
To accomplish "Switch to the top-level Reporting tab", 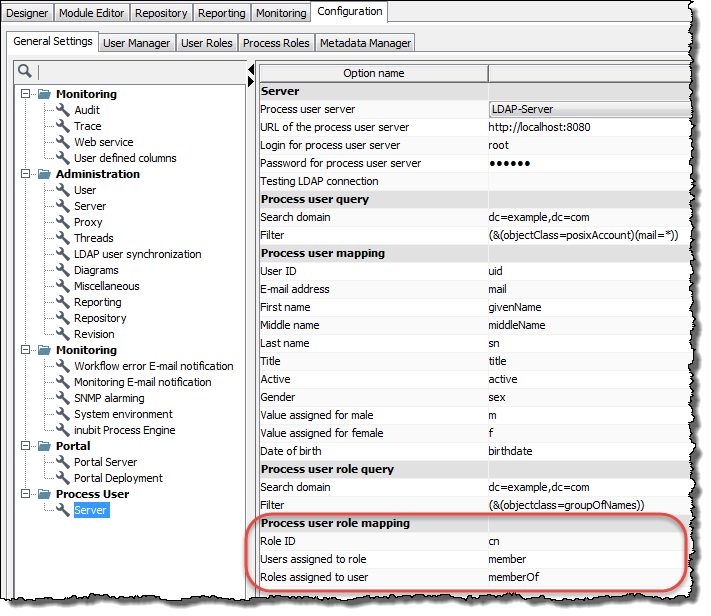I will [x=221, y=13].
